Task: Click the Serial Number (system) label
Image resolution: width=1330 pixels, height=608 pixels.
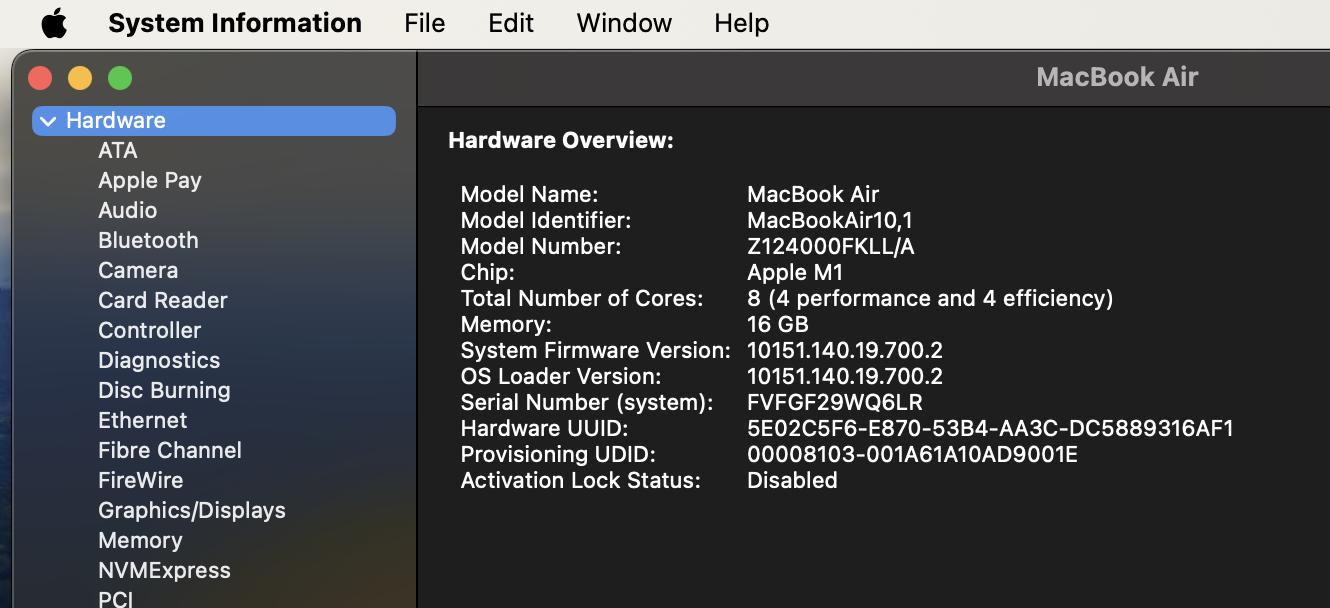Action: (587, 402)
